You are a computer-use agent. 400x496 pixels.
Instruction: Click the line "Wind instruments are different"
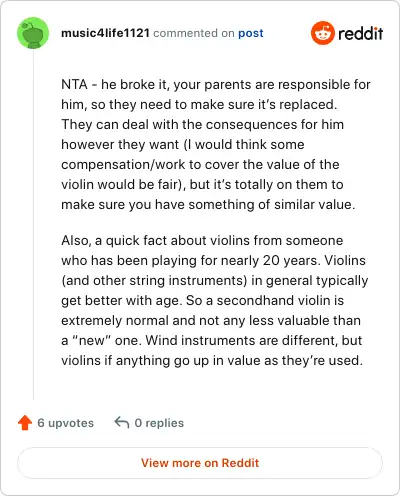[x=211, y=340]
